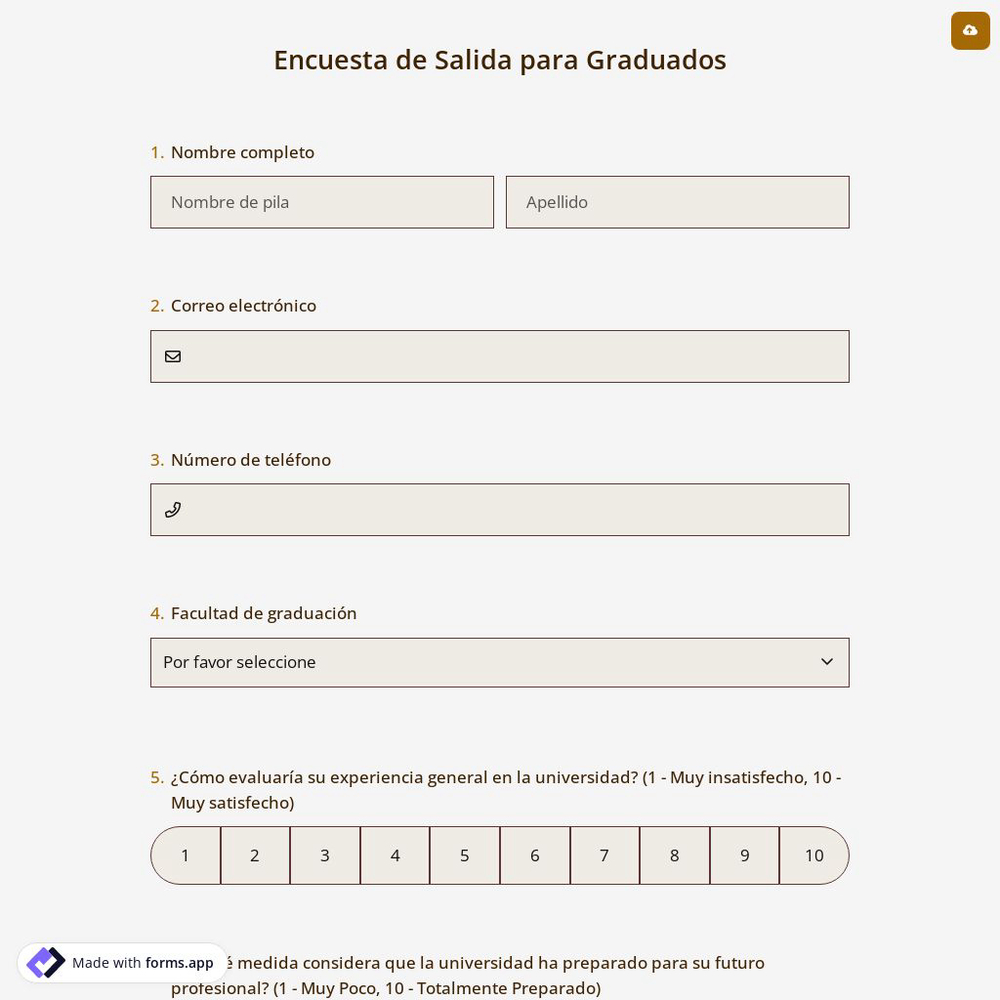This screenshot has height=1000, width=1000.
Task: Select rating 7 on the satisfaction scale
Action: point(604,855)
